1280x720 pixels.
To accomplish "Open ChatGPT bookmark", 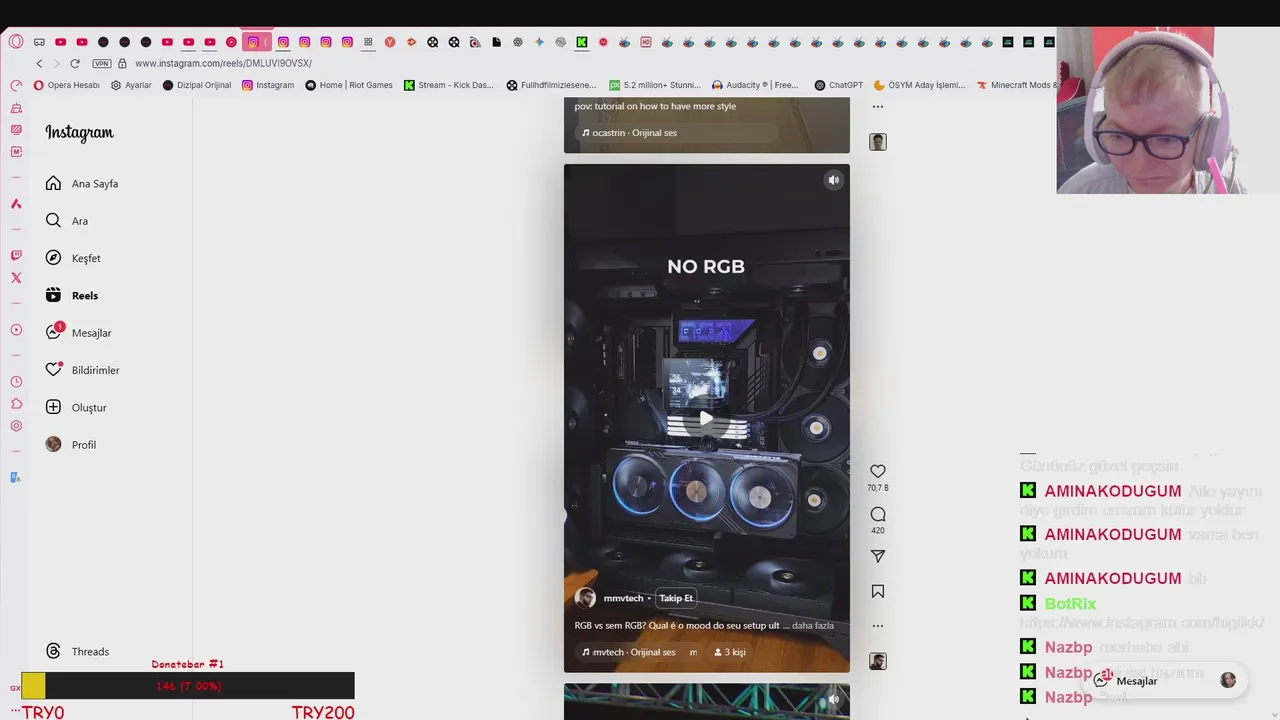I will pos(839,85).
